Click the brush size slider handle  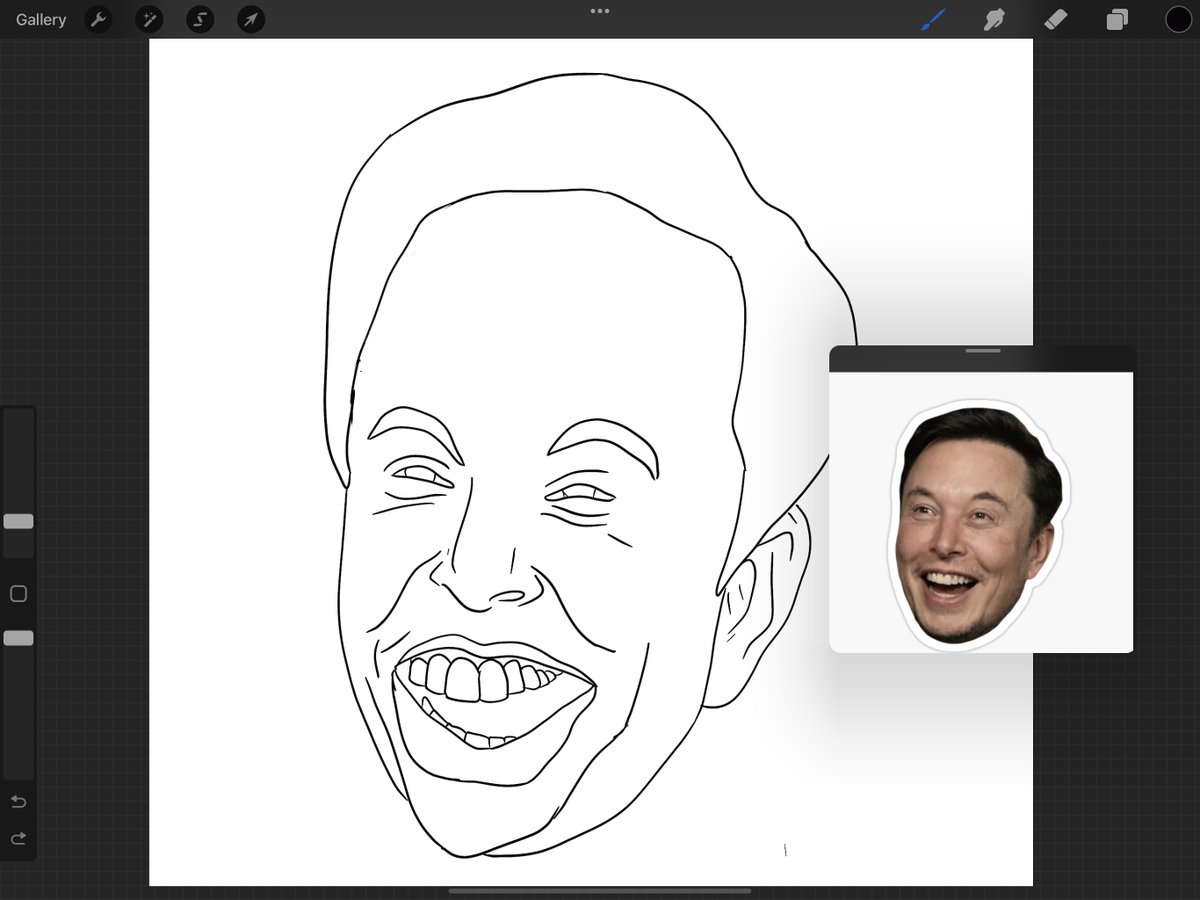tap(18, 522)
